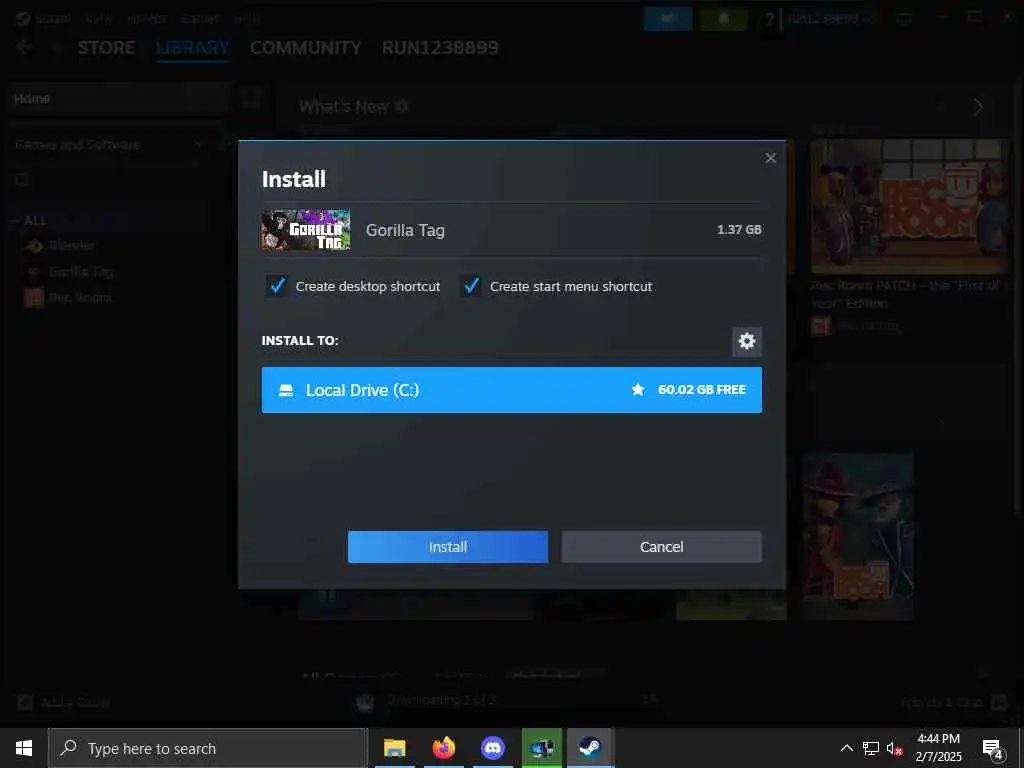Switch to the LIBRARY tab
Screen dimensions: 1024x768
click(193, 48)
